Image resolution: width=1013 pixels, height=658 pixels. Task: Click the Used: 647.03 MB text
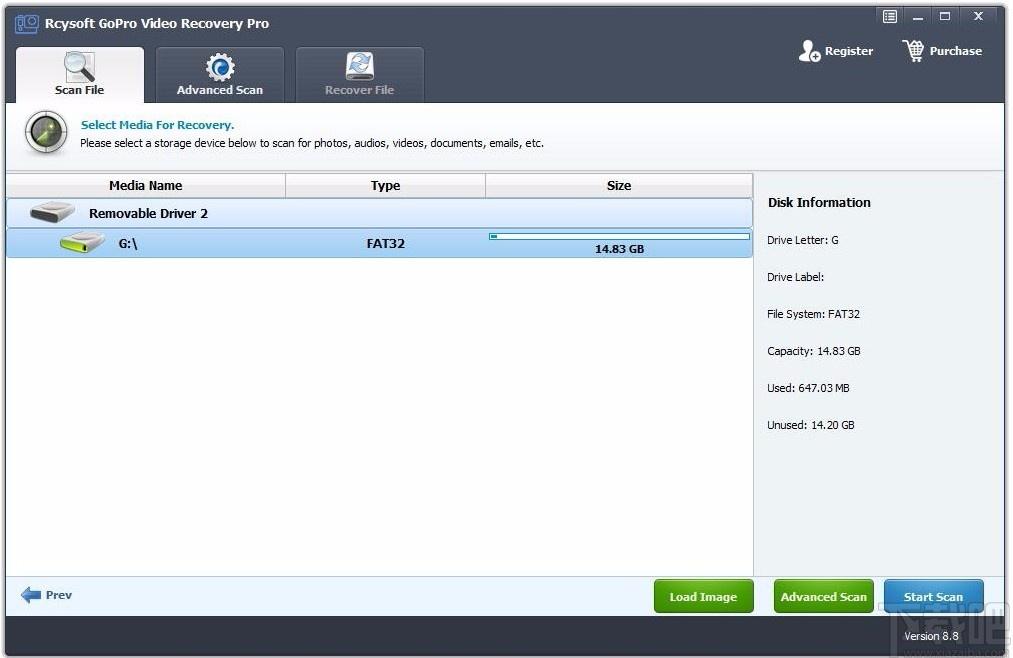click(x=808, y=388)
